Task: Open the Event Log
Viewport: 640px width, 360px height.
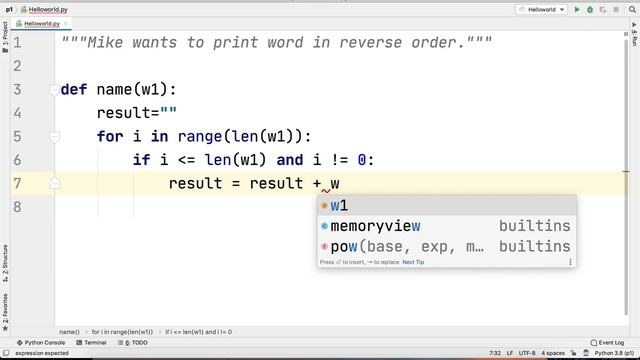Action: click(x=607, y=342)
